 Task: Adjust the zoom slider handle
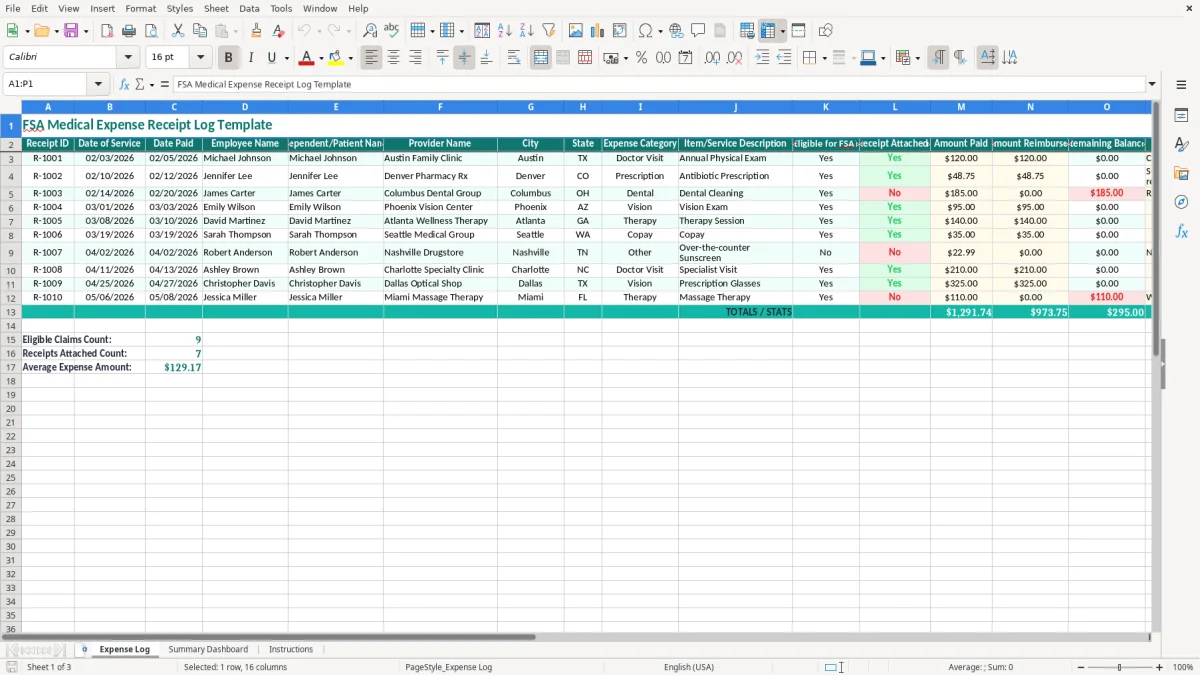point(1120,667)
